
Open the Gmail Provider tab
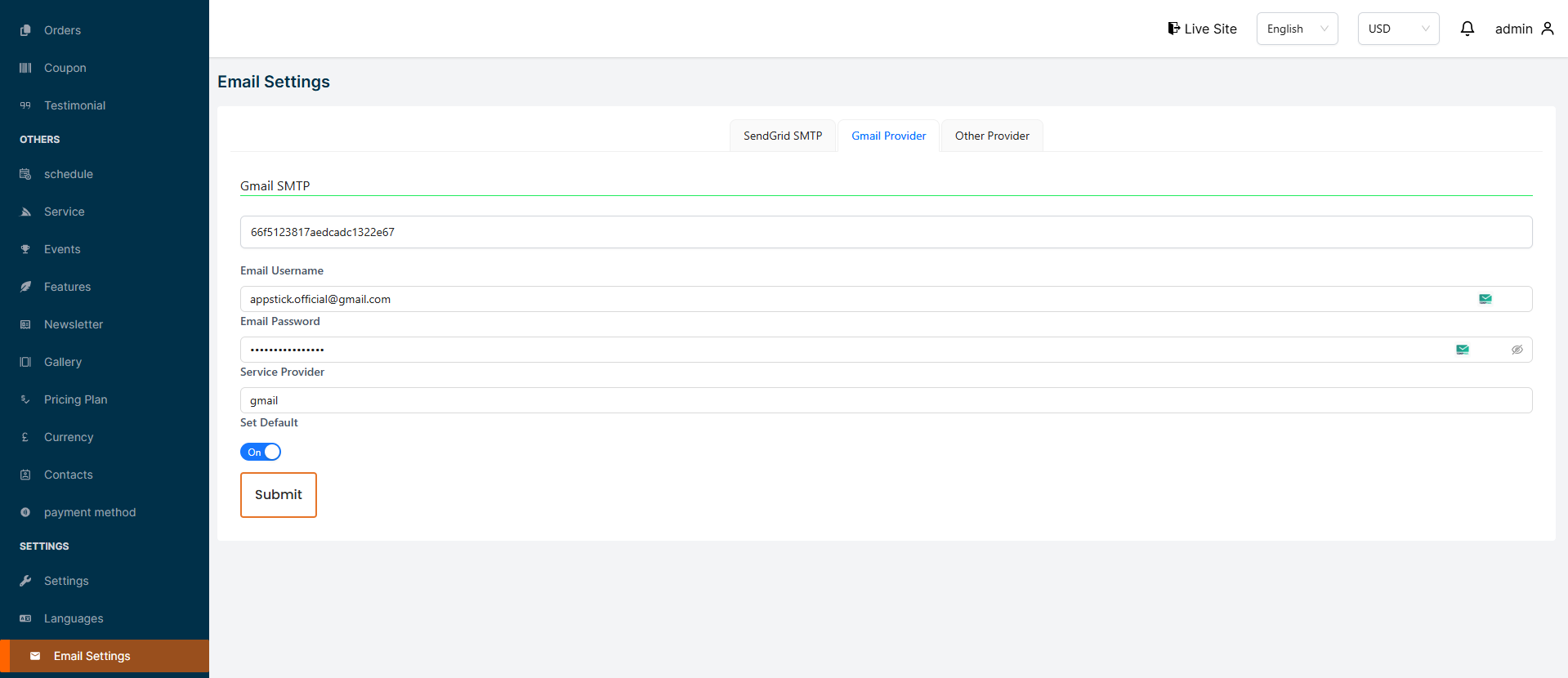888,136
